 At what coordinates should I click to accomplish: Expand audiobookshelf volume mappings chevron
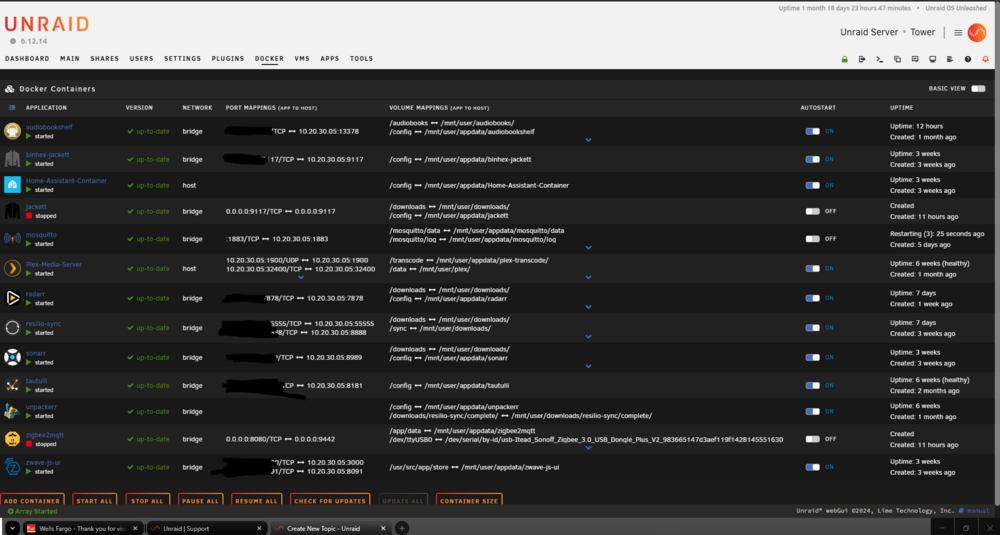588,140
